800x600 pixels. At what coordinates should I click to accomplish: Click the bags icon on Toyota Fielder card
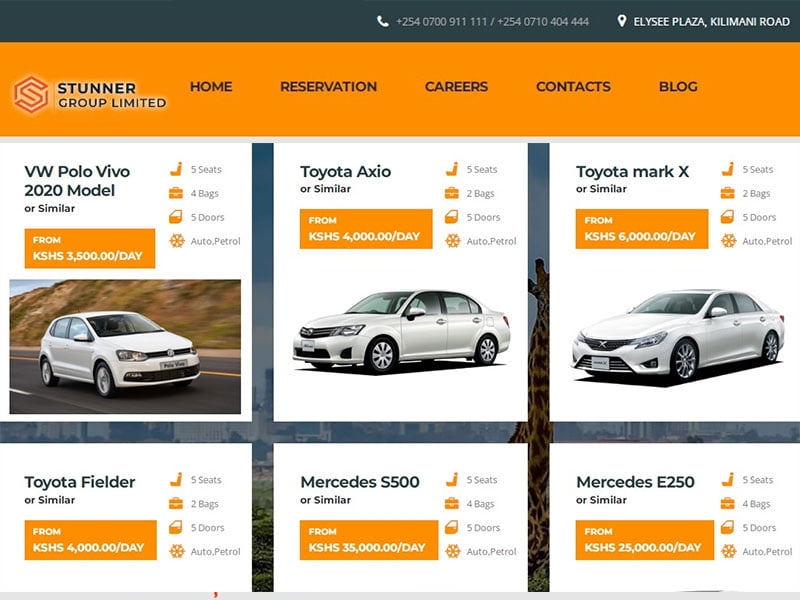coord(176,504)
